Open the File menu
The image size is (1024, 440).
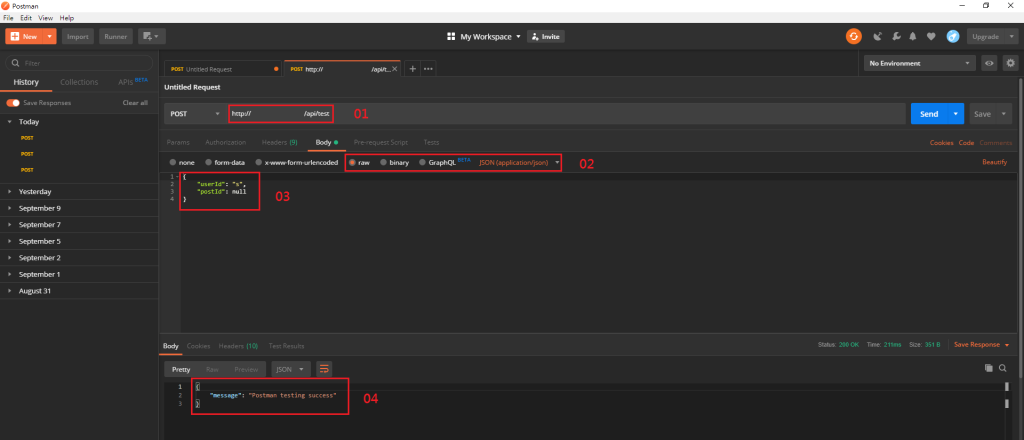point(8,18)
